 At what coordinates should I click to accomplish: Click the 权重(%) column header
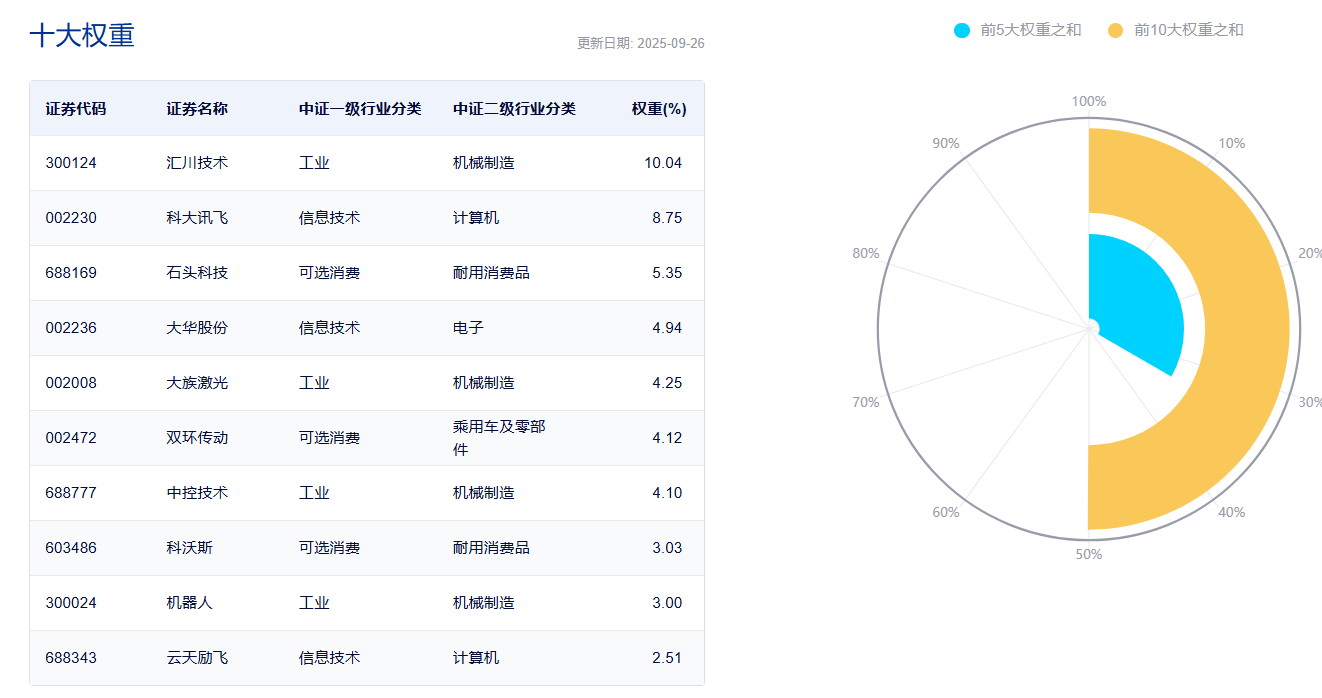pyautogui.click(x=658, y=109)
